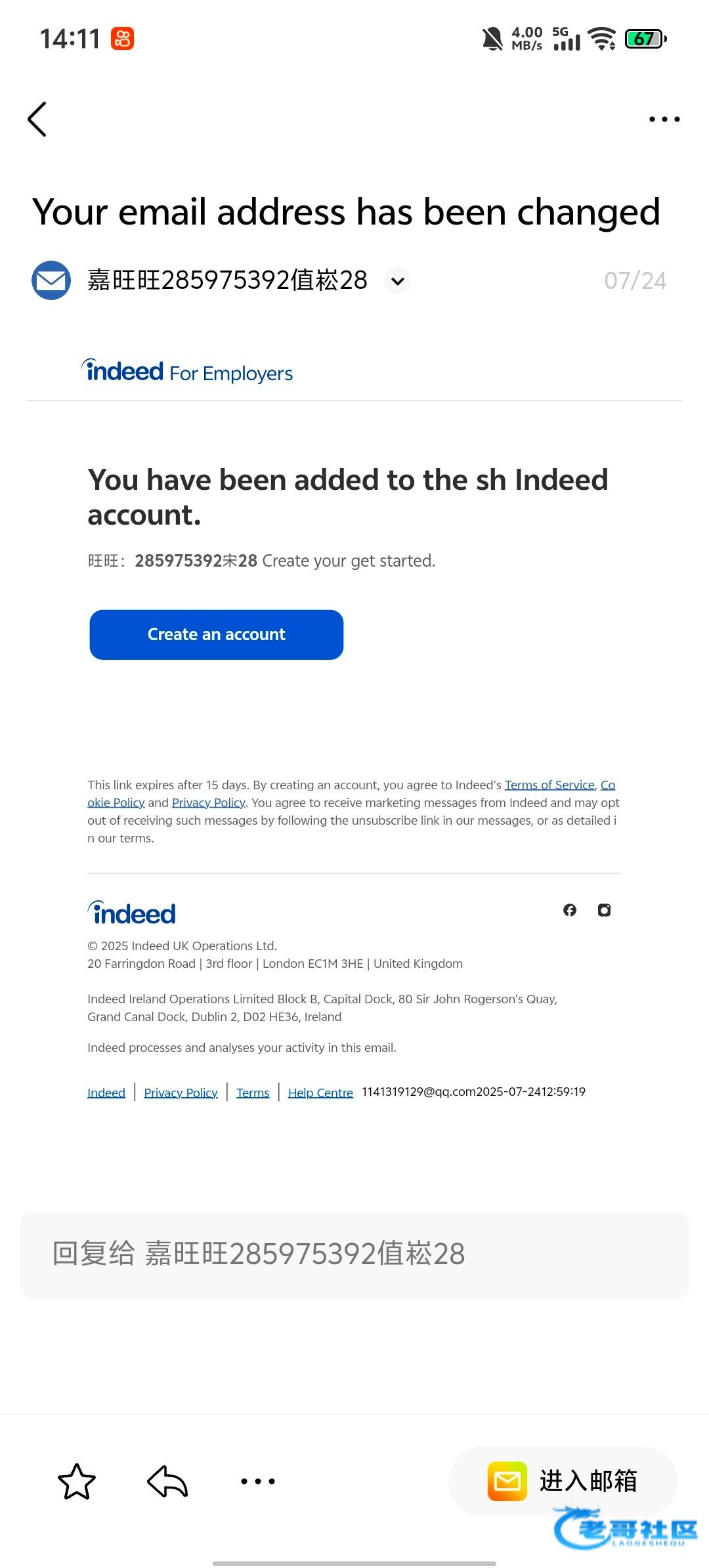Tap the Facebook icon in the footer
709x1568 pixels.
[570, 910]
